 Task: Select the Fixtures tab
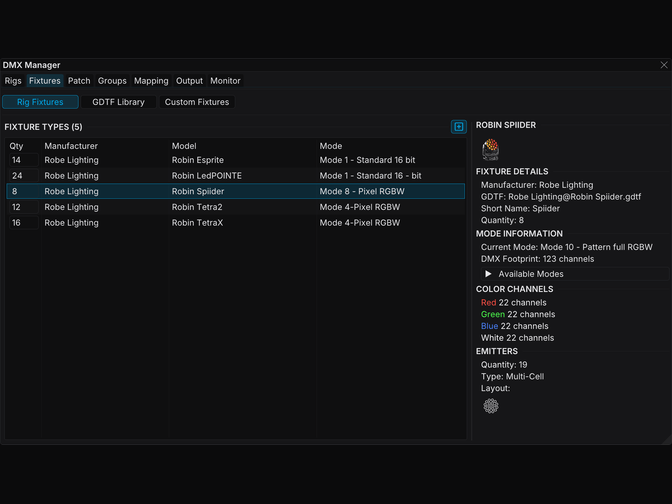point(45,81)
